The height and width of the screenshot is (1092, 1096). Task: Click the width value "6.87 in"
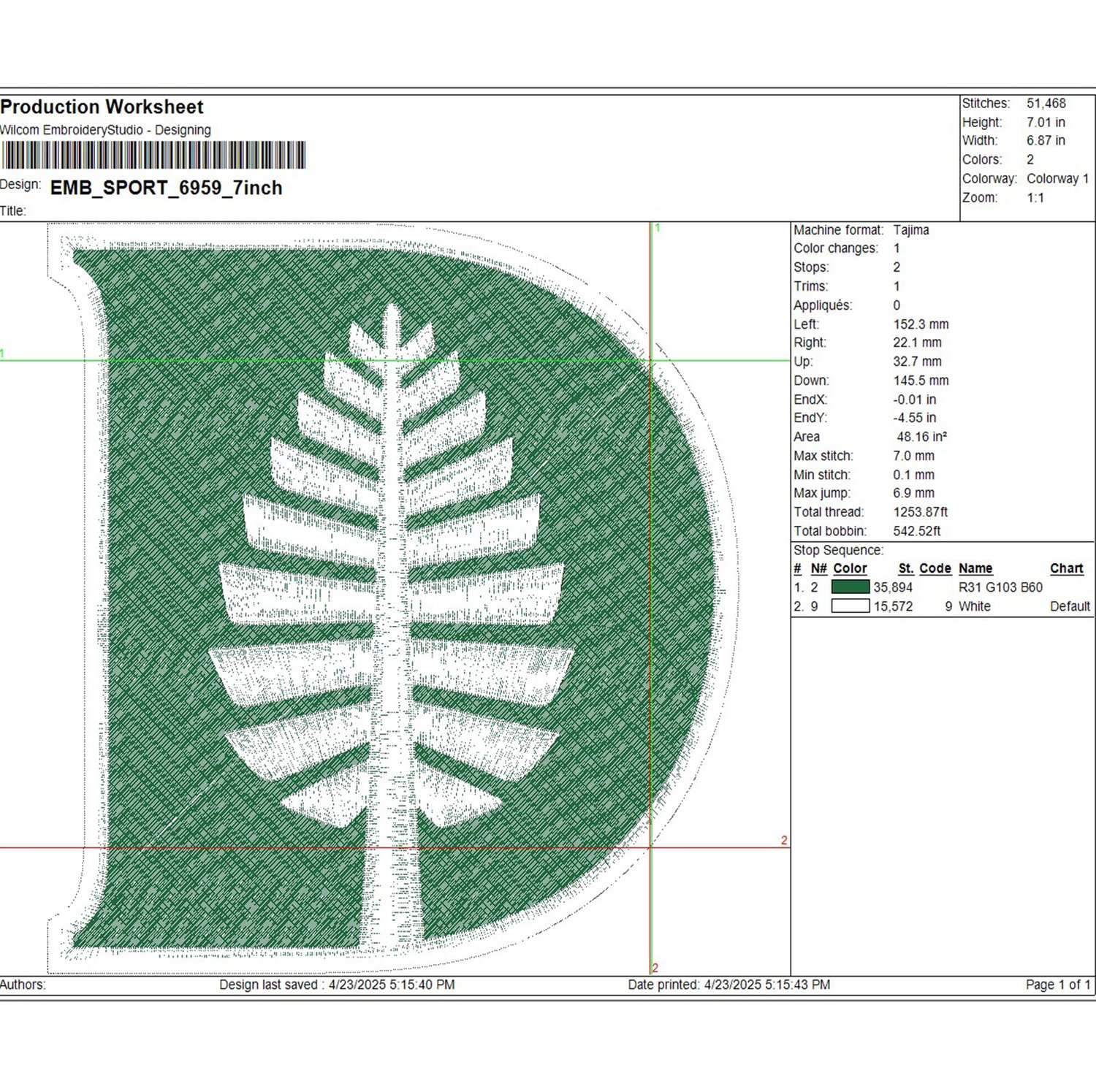pyautogui.click(x=1046, y=140)
